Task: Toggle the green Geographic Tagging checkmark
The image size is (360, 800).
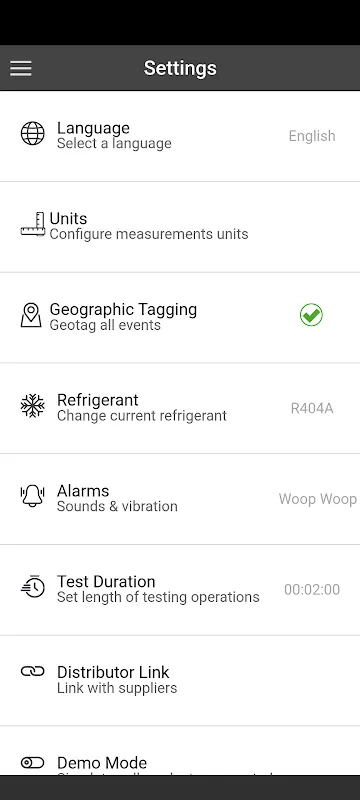Action: coord(311,315)
